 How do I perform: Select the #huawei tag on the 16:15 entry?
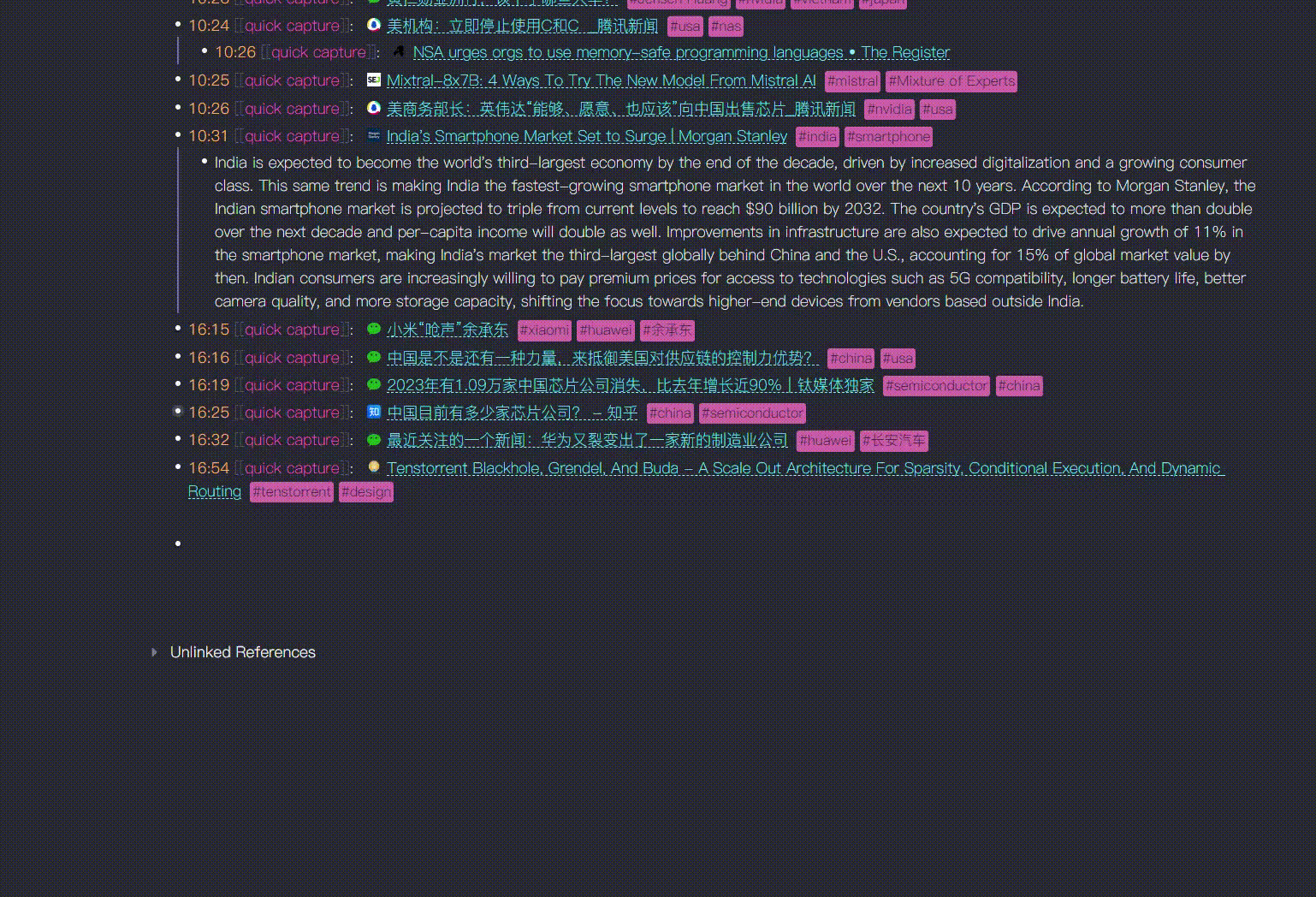(x=606, y=330)
